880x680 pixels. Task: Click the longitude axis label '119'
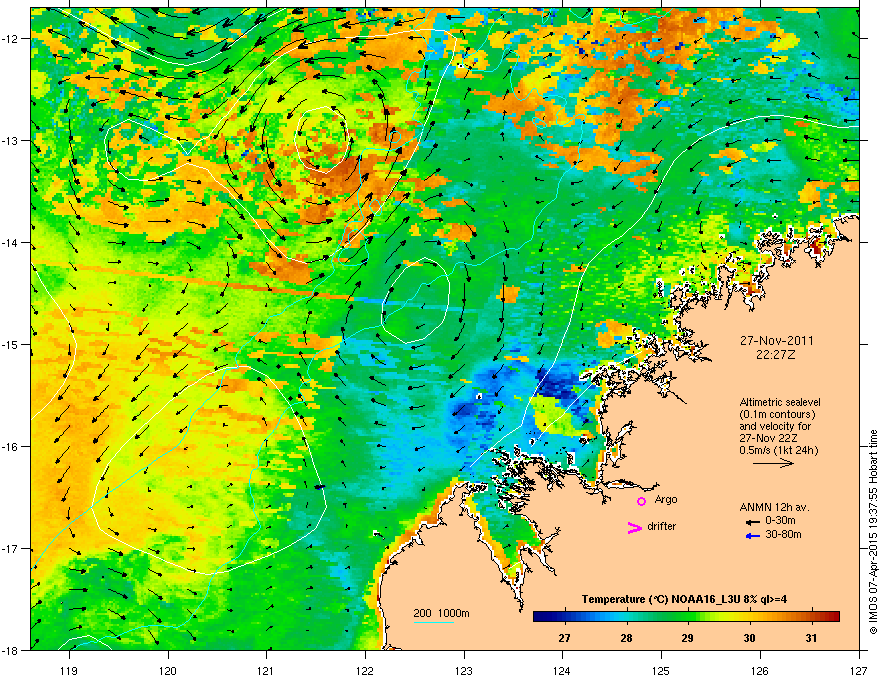(x=70, y=670)
